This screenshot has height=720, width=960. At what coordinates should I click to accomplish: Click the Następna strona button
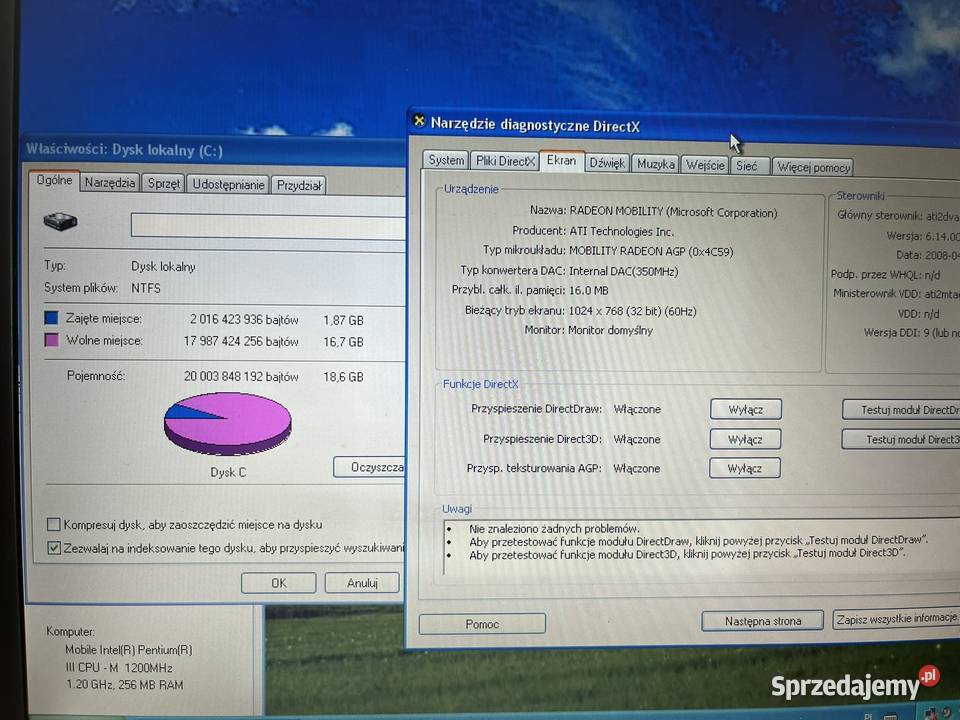pyautogui.click(x=763, y=621)
